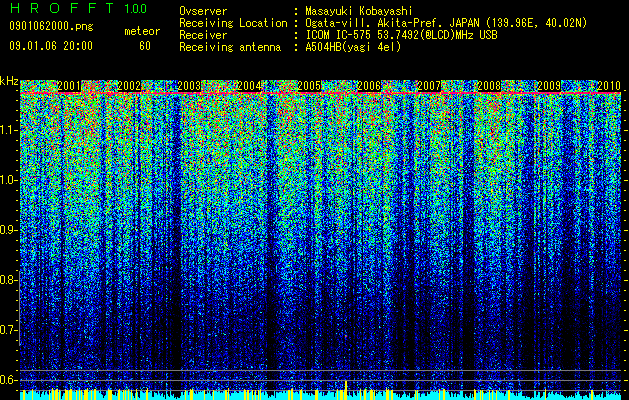Click the HROFFT 1.0.0 title text
The image size is (629, 400).
(x=79, y=8)
